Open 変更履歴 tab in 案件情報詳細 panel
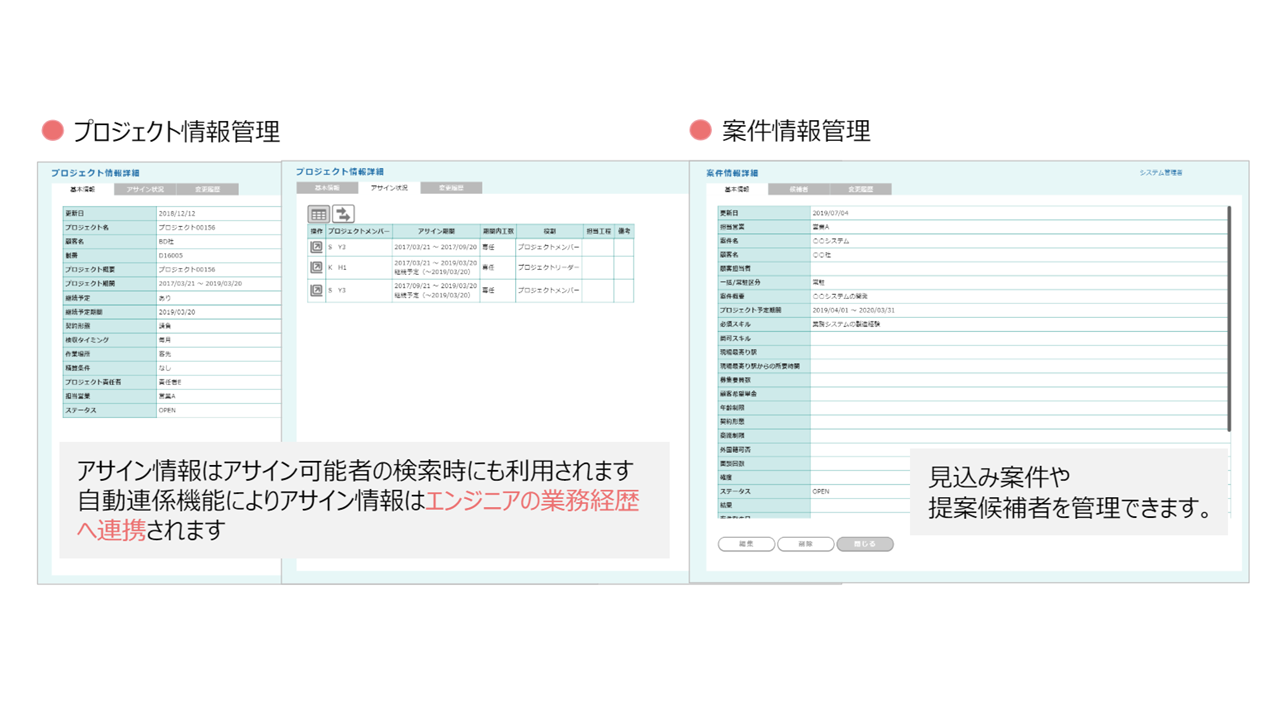This screenshot has width=1280, height=720. [x=860, y=189]
